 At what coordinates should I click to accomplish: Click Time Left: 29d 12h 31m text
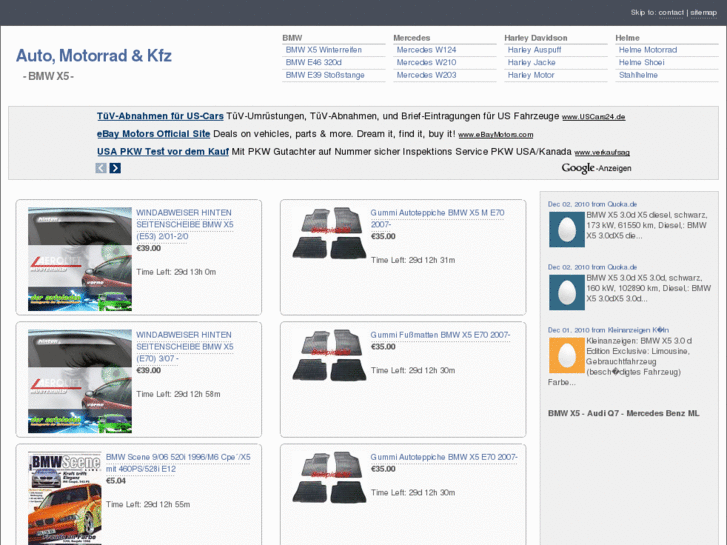tap(413, 260)
